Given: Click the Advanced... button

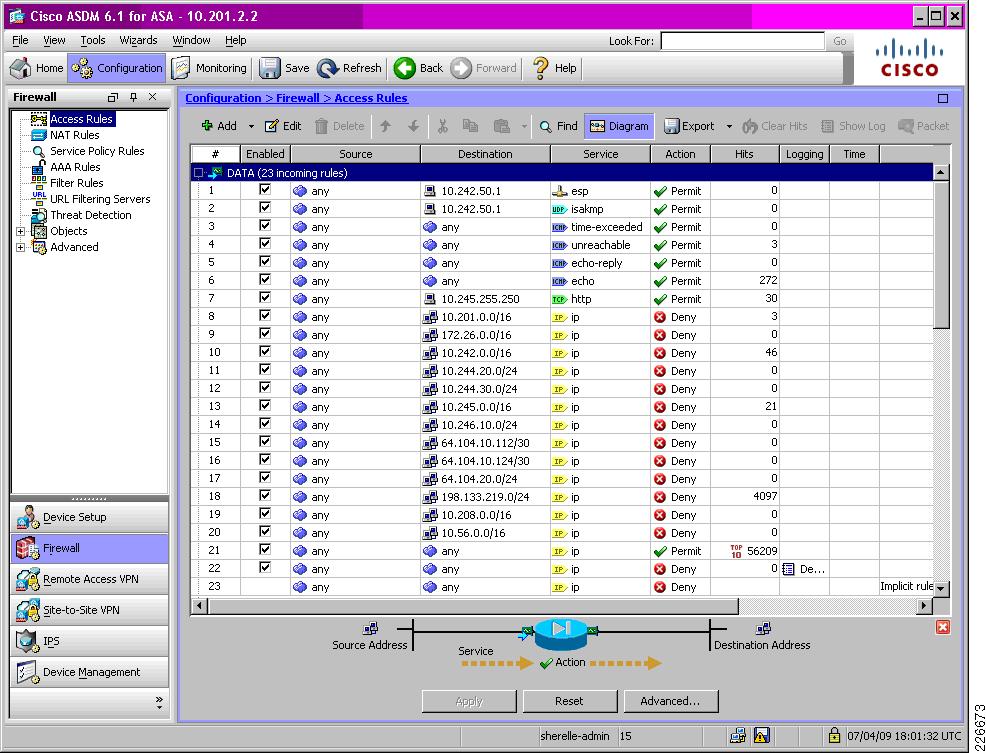Looking at the screenshot, I should pyautogui.click(x=670, y=701).
